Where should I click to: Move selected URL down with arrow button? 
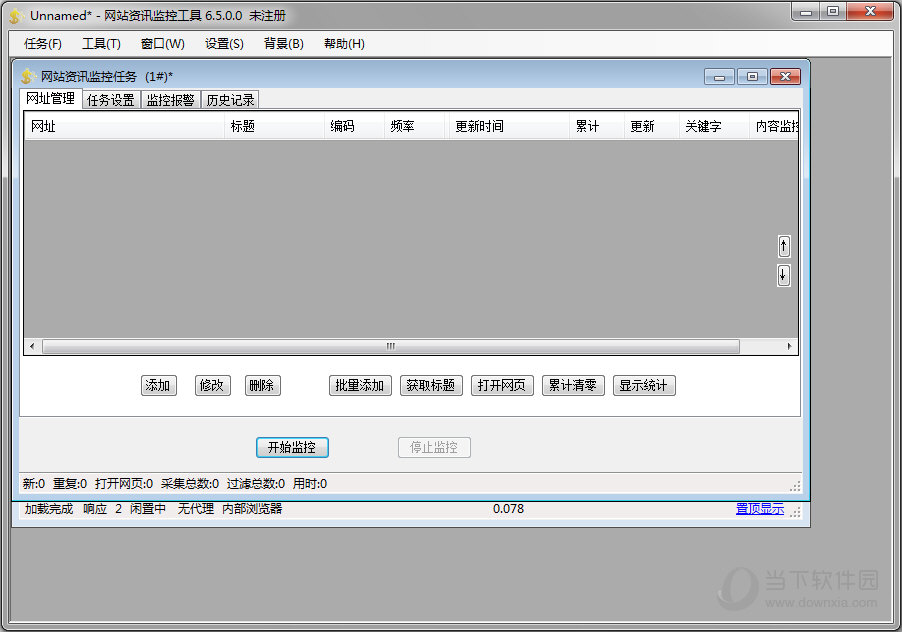tap(783, 275)
